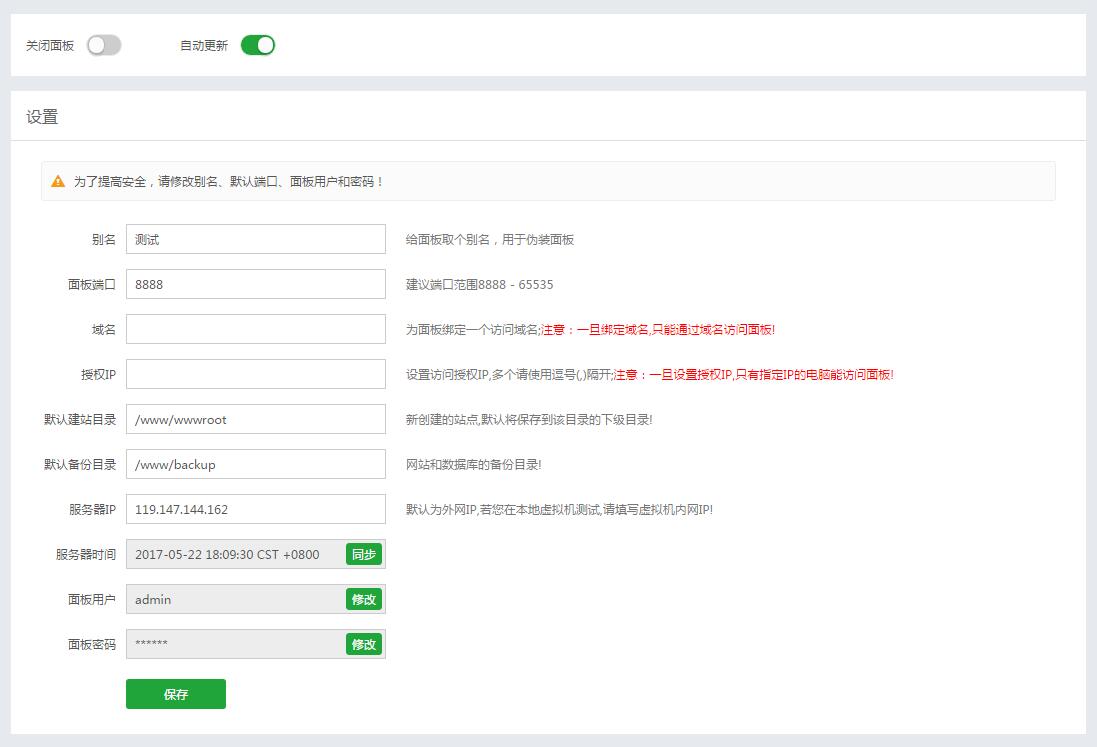This screenshot has width=1097, height=747.
Task: Click 修改 beside the masked panel password
Action: (x=363, y=644)
